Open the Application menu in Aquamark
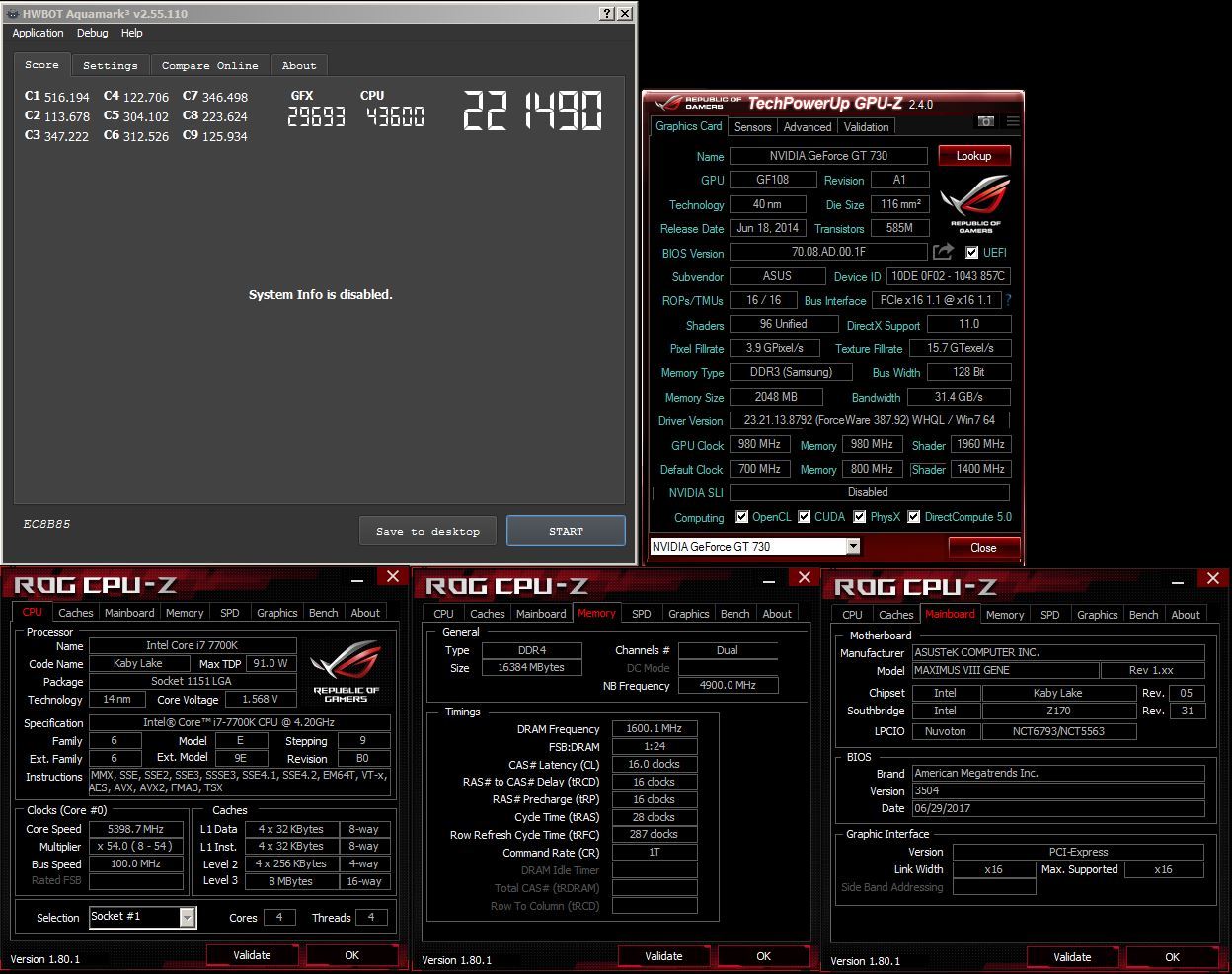The width and height of the screenshot is (1232, 974). pos(38,33)
